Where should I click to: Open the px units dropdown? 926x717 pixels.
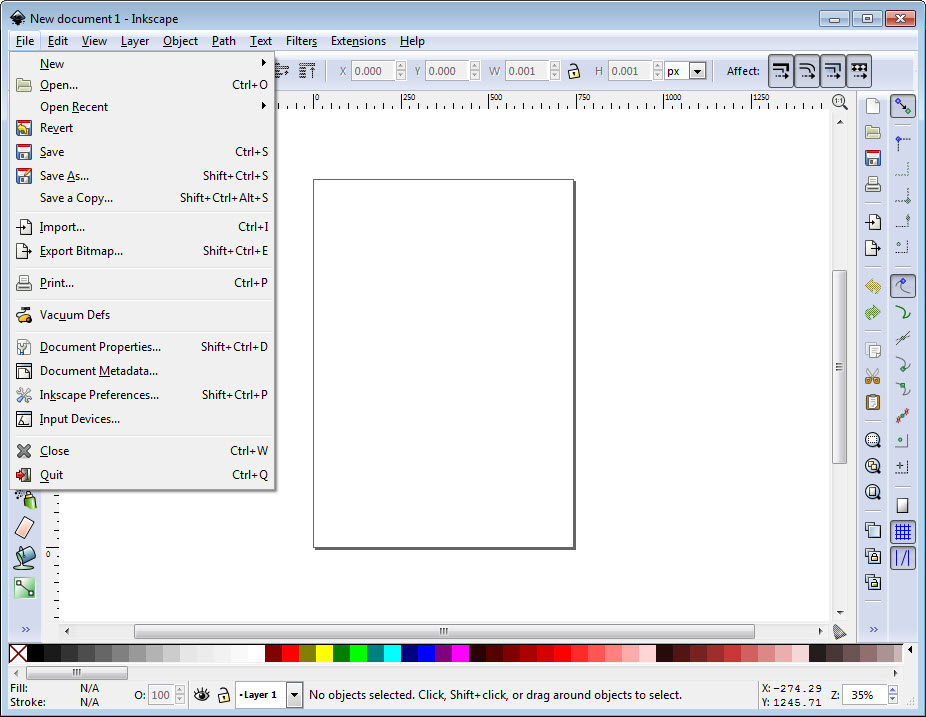click(697, 71)
